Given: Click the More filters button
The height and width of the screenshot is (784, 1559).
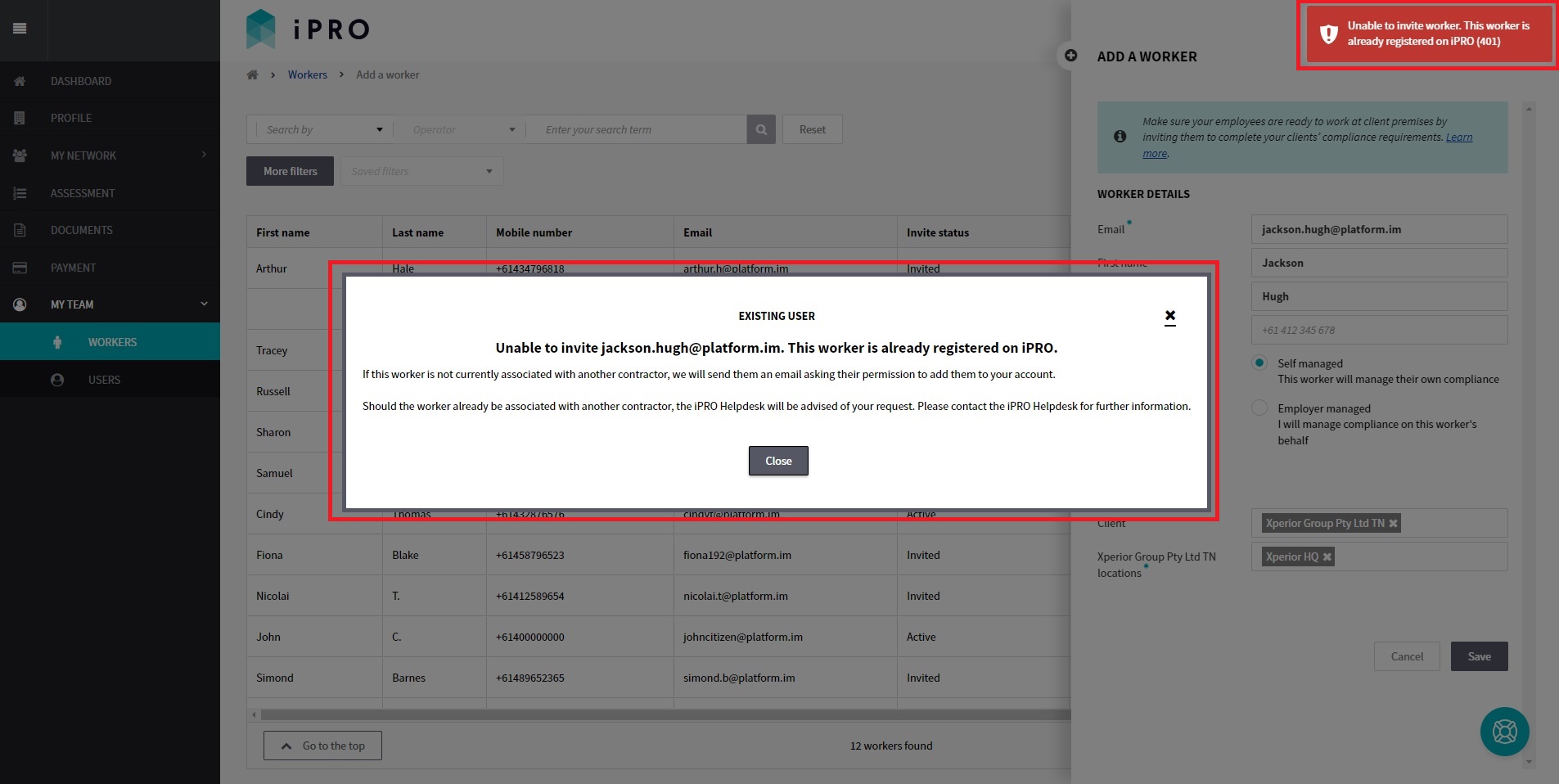Looking at the screenshot, I should [290, 171].
